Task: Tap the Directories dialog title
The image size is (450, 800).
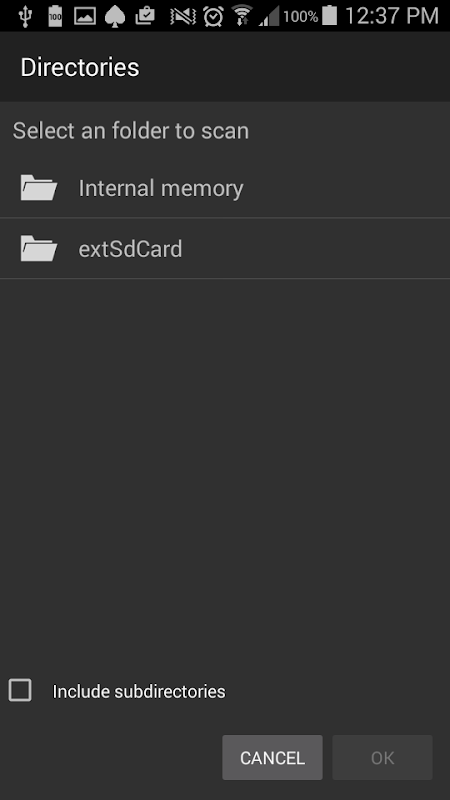Action: (x=80, y=67)
